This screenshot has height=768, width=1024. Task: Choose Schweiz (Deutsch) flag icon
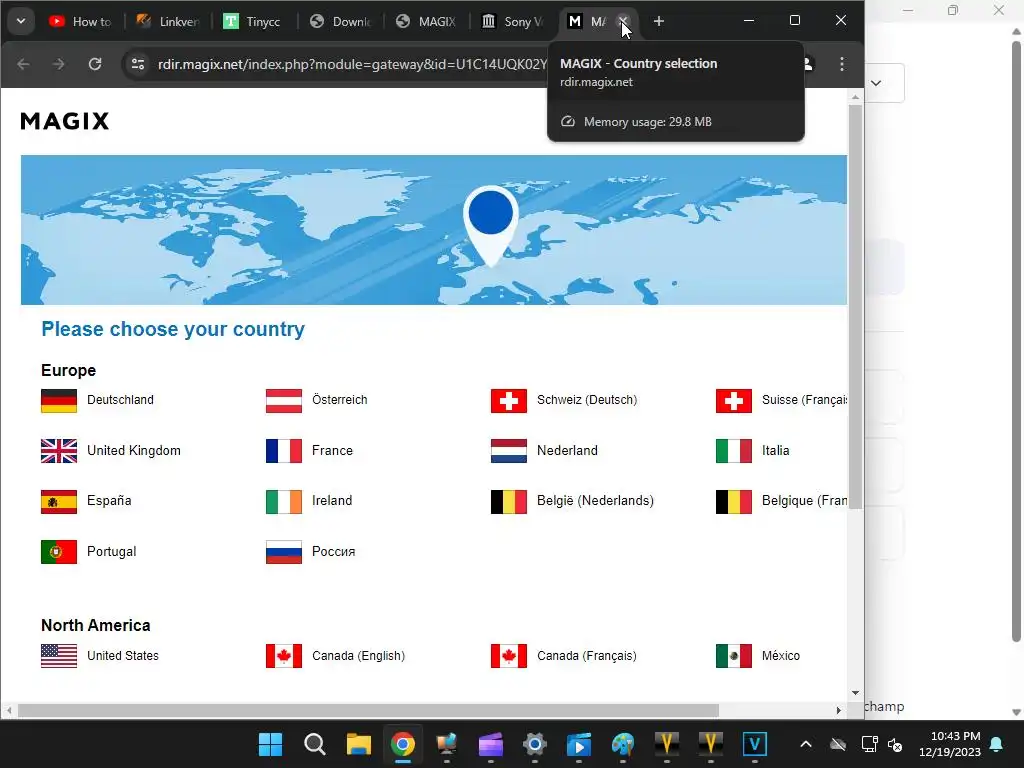[509, 400]
